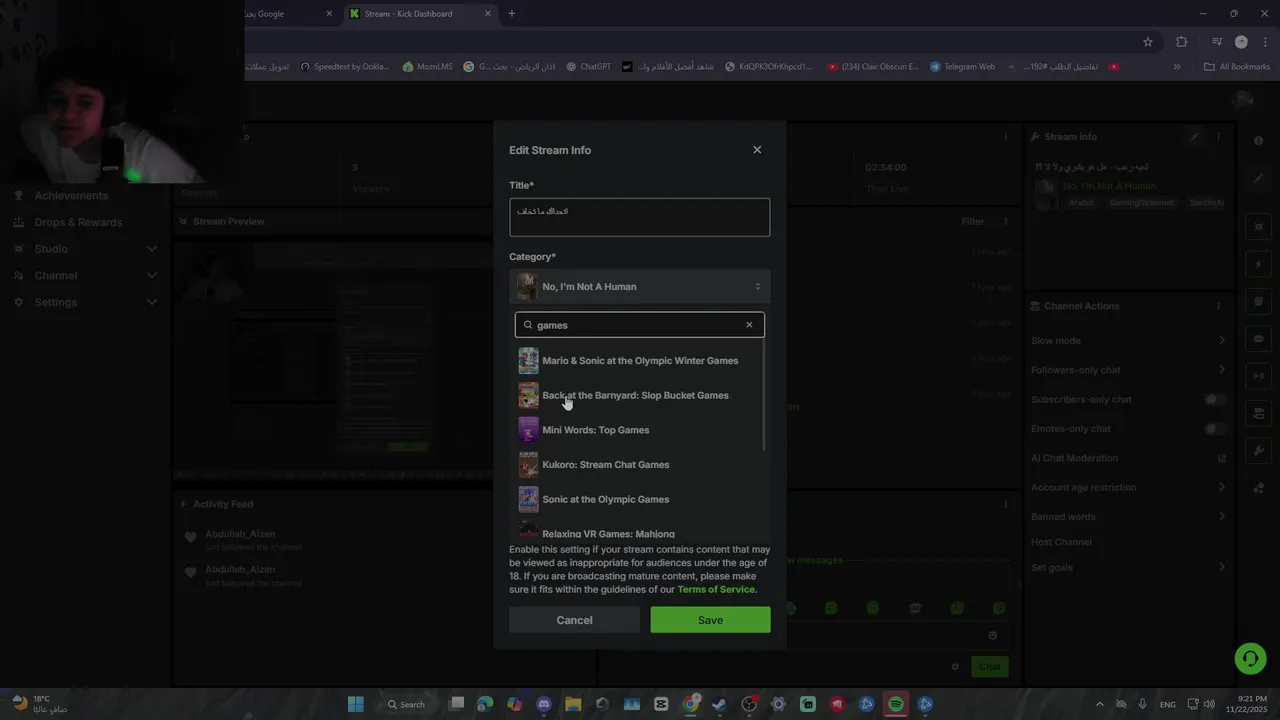1280x720 pixels.
Task: Save the stream info changes
Action: pyautogui.click(x=711, y=620)
